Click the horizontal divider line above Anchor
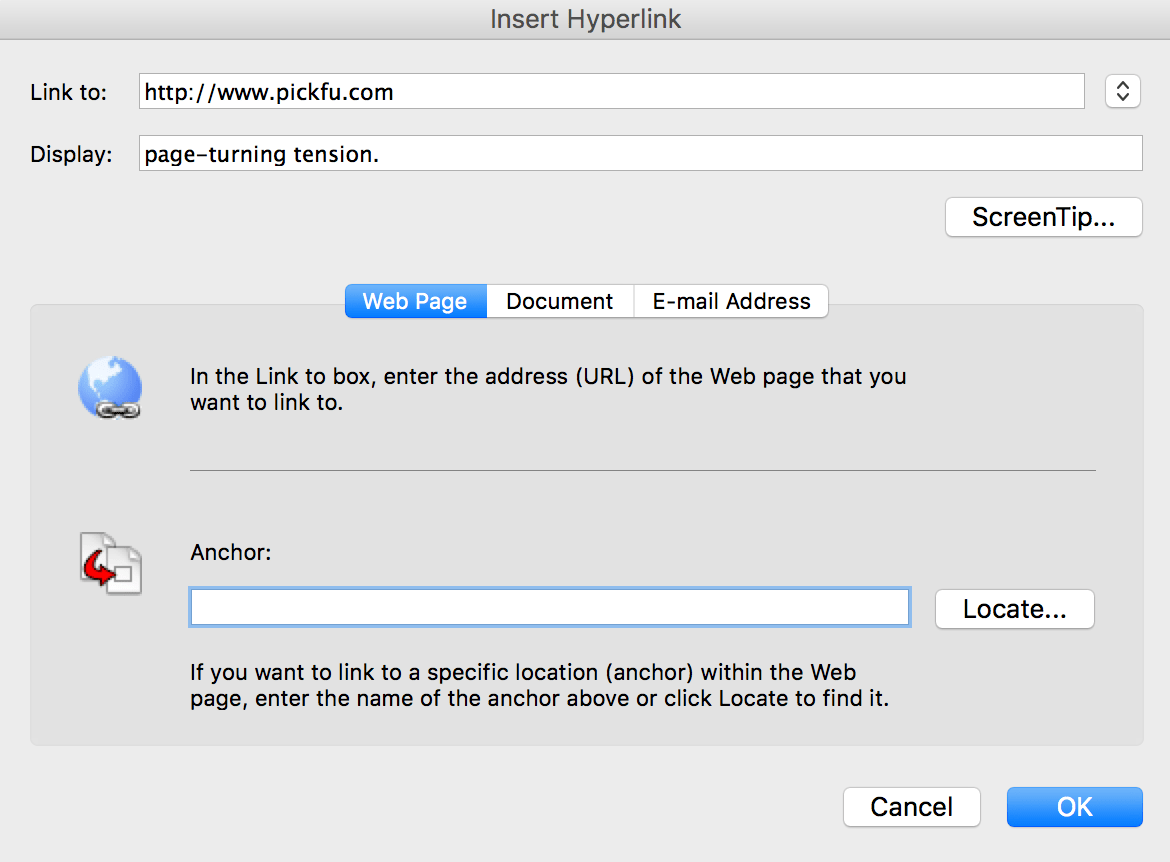 [642, 470]
